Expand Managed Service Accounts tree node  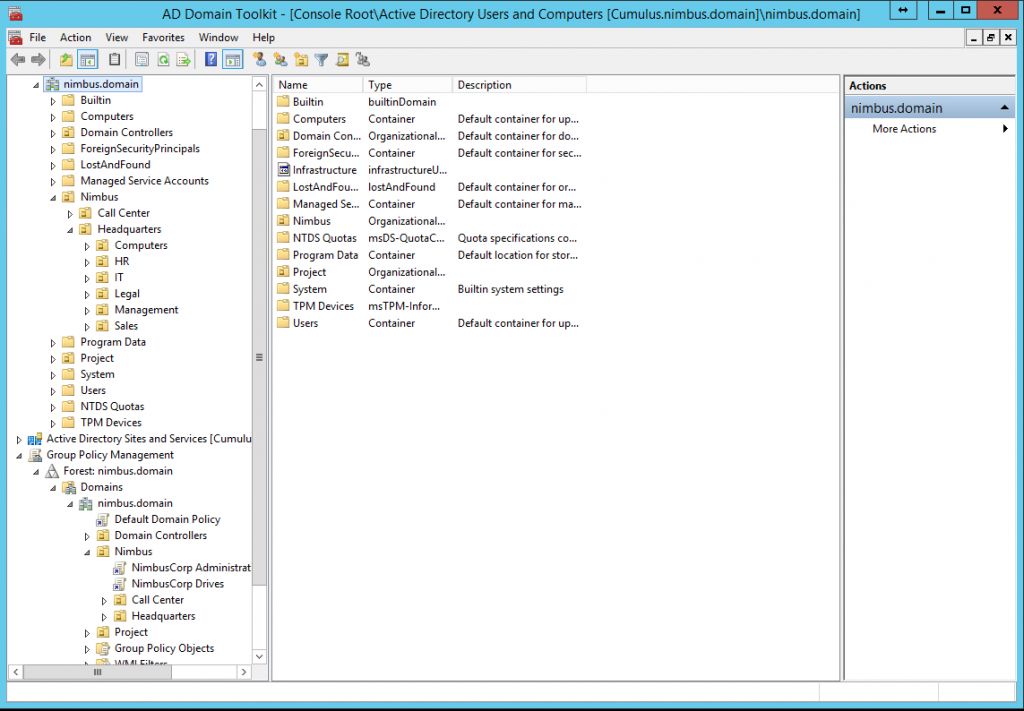pyautogui.click(x=54, y=182)
